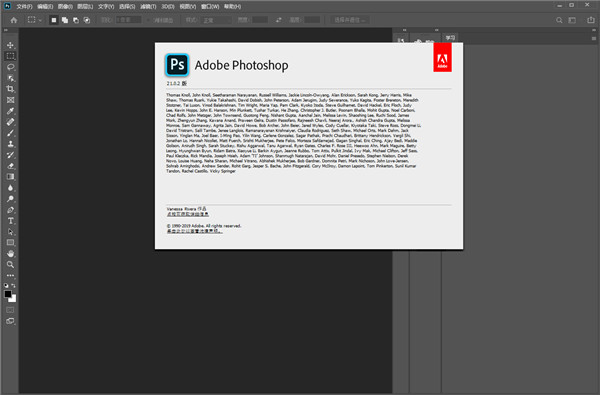Select the Gradient tool

coord(10,177)
